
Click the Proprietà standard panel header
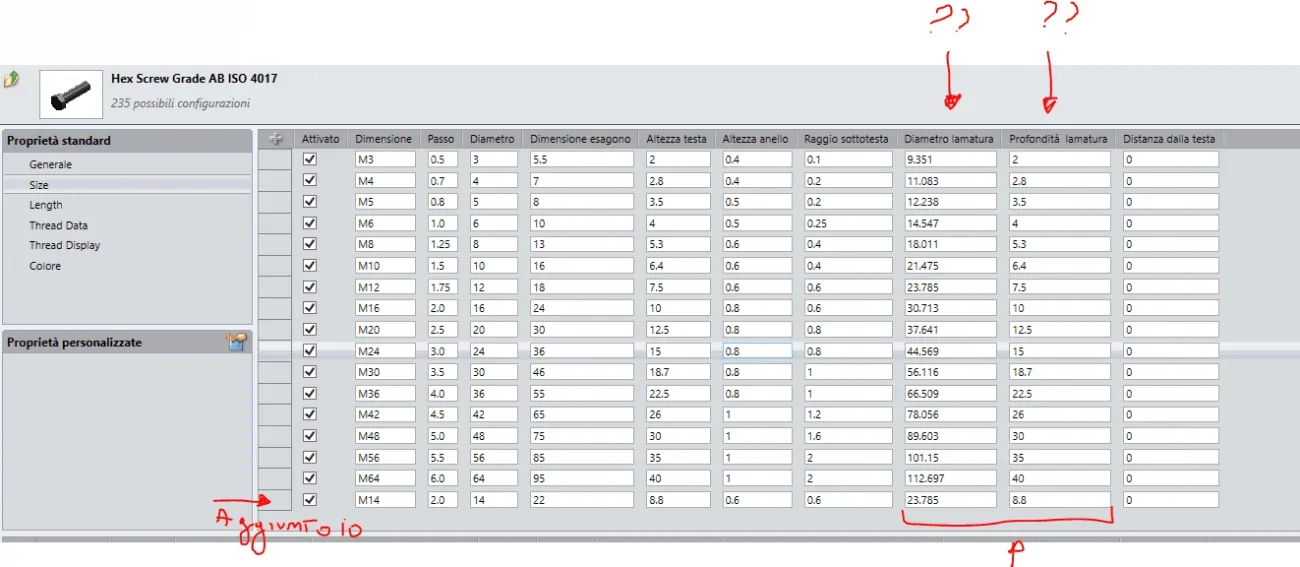pyautogui.click(x=127, y=140)
